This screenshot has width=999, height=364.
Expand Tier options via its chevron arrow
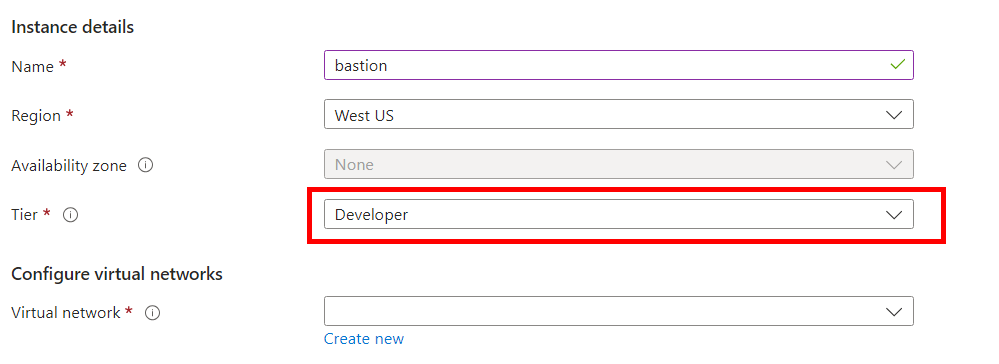[x=894, y=215]
